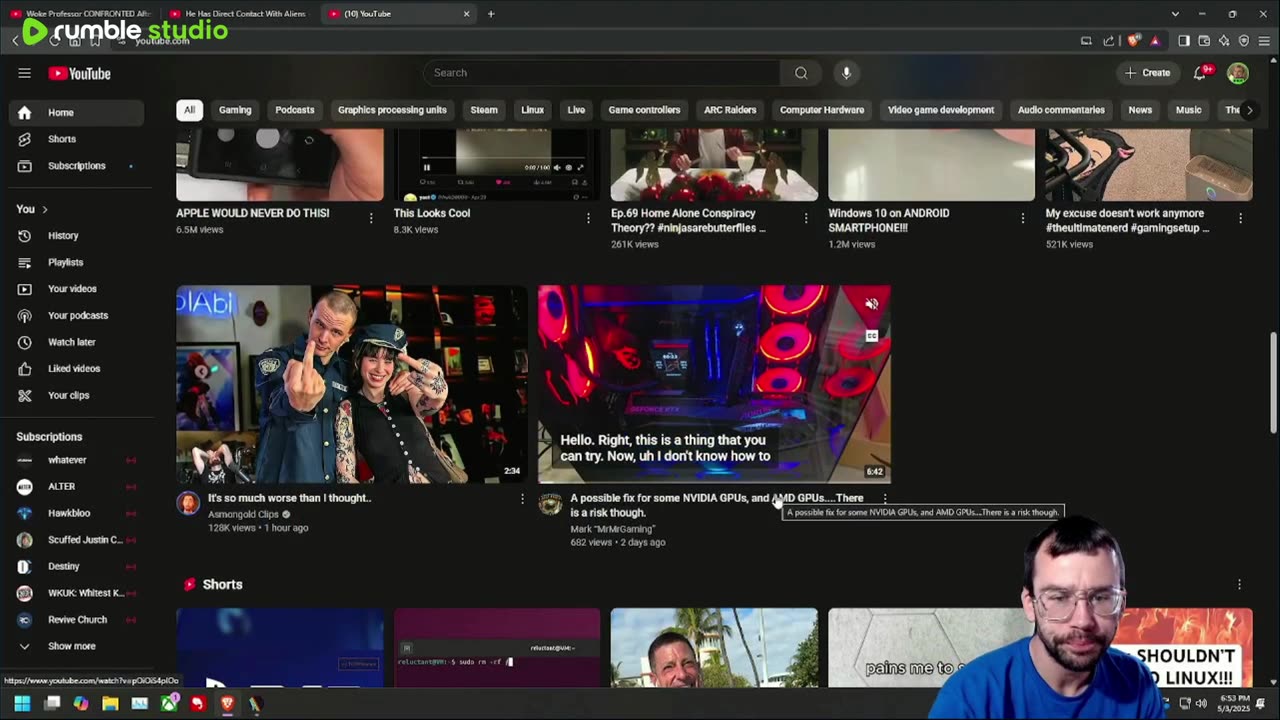Open Shorts shelf more options menu
This screenshot has width=1280, height=720.
tap(1239, 585)
